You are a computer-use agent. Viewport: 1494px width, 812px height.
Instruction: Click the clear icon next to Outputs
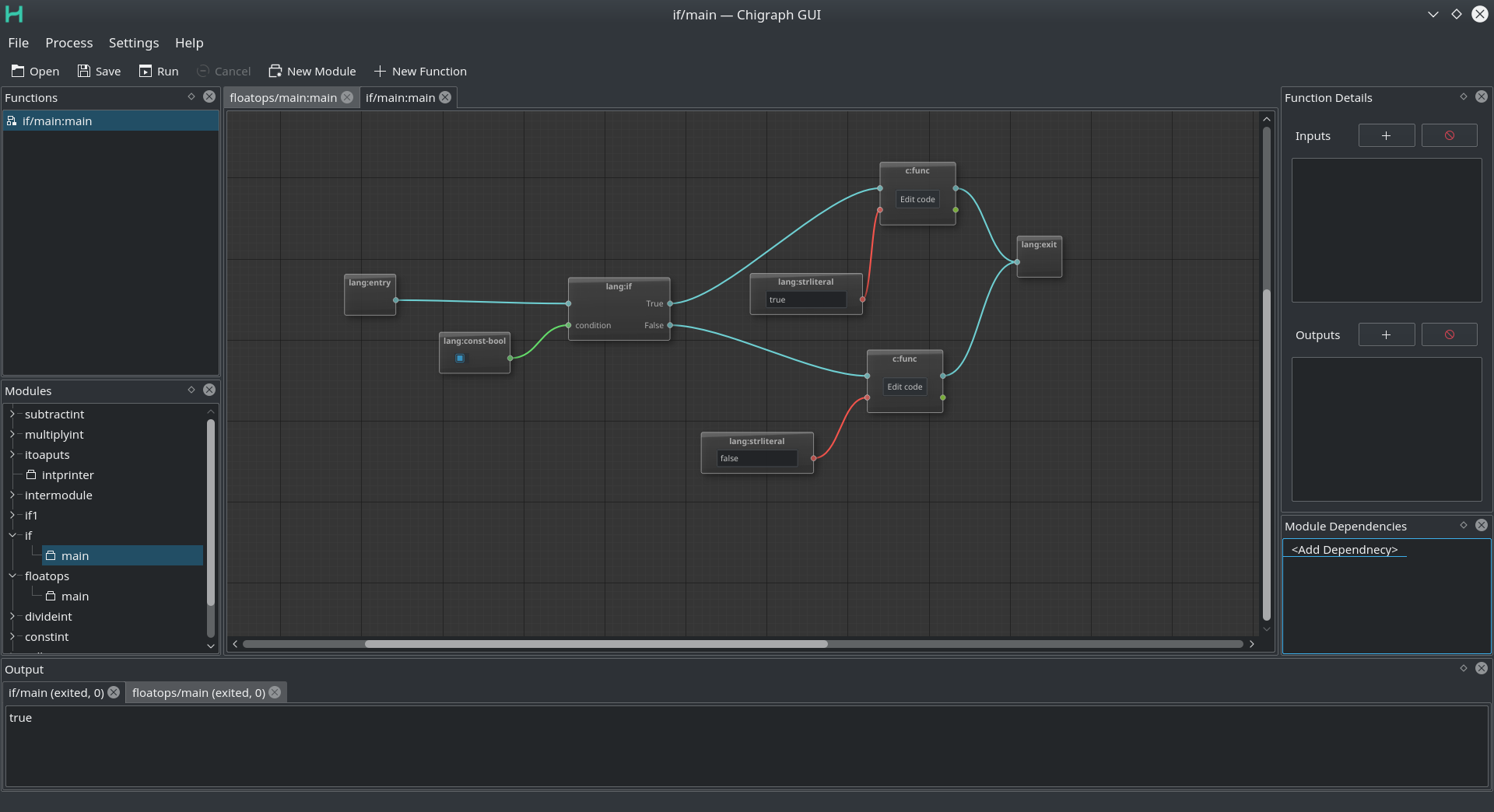tap(1448, 334)
